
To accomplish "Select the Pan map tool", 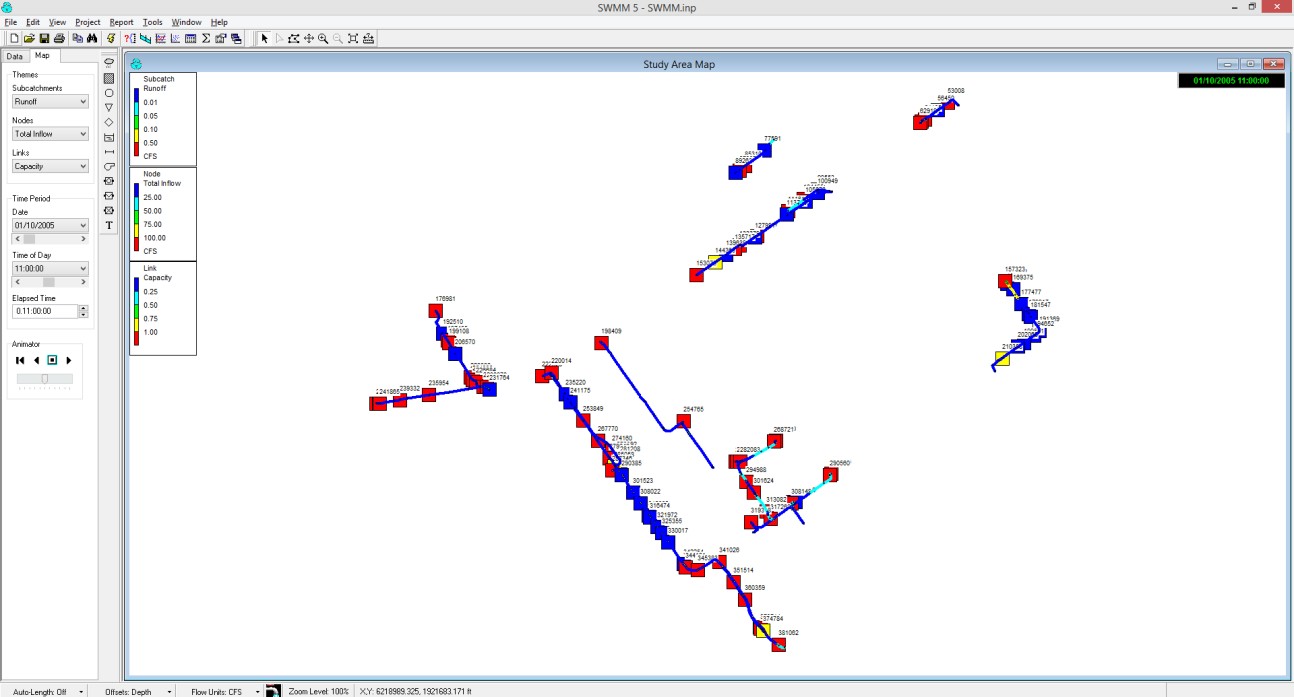I will point(308,39).
